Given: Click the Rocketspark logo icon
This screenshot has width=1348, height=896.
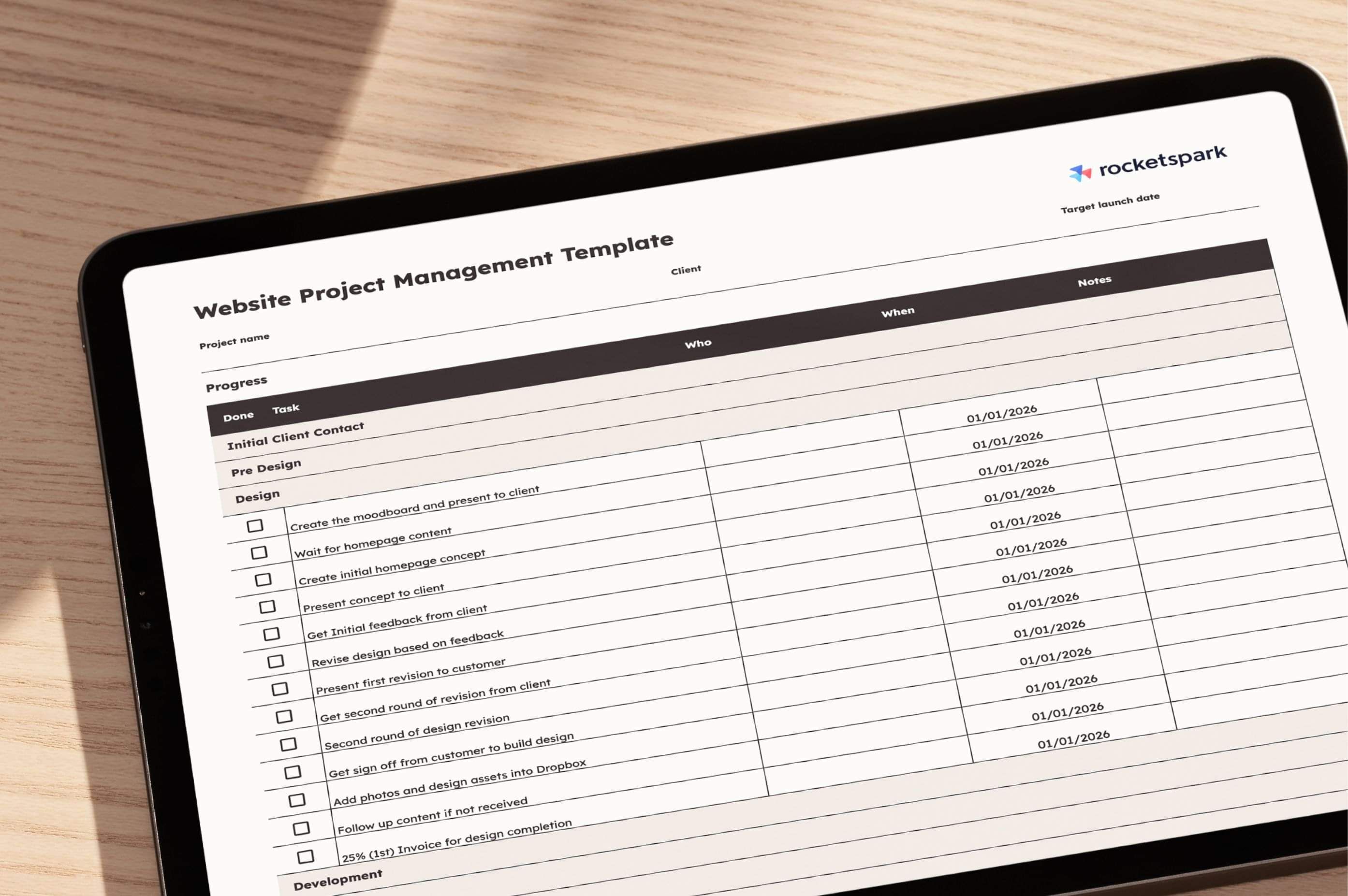Looking at the screenshot, I should tap(1080, 173).
